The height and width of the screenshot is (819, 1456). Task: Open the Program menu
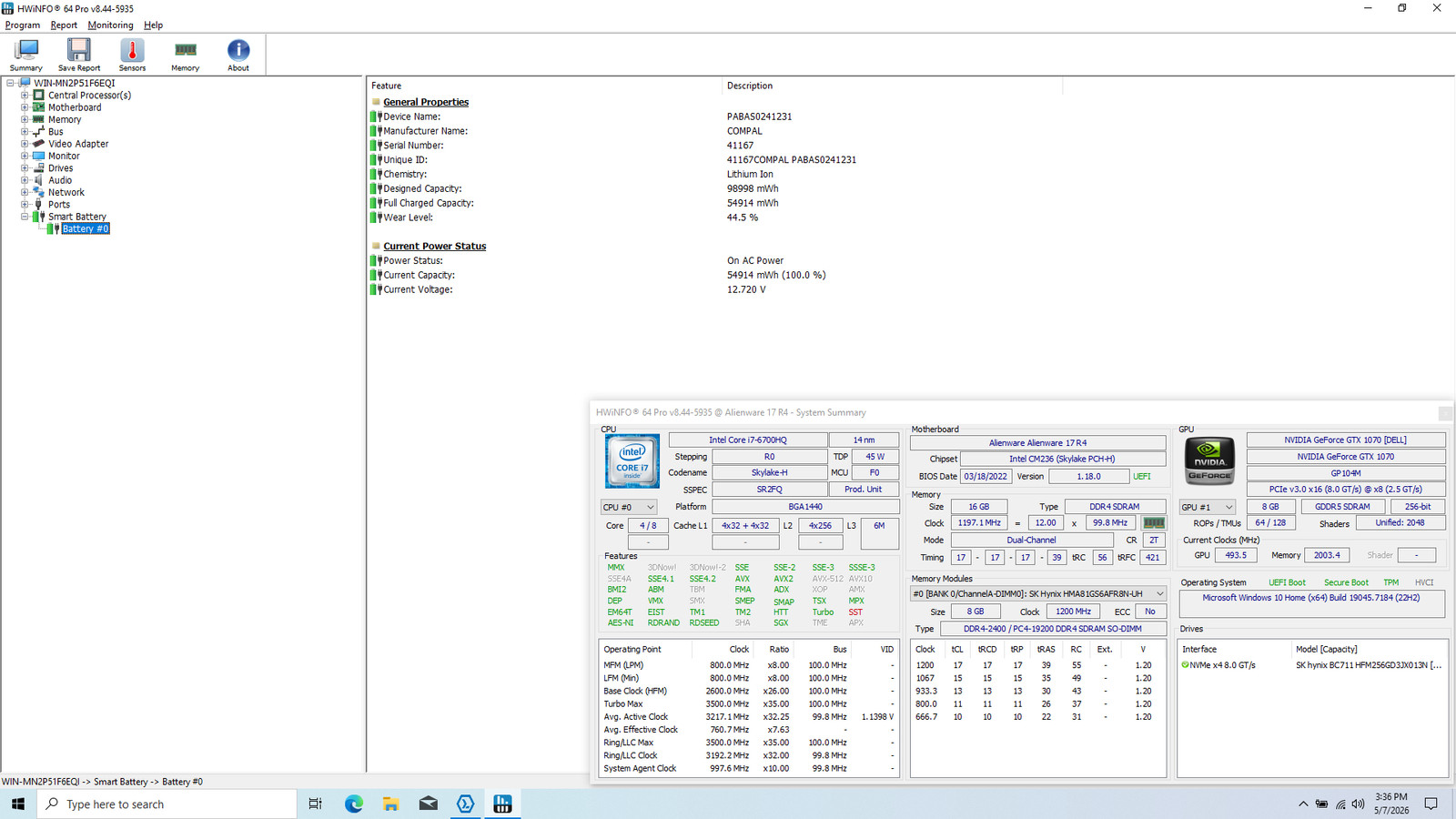point(23,25)
